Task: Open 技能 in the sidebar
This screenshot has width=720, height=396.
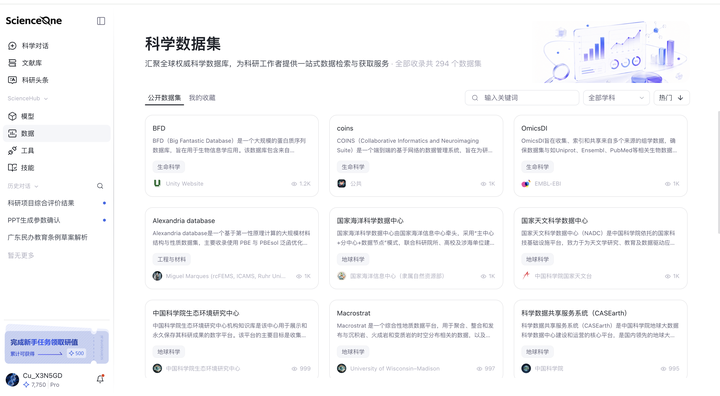Action: (x=22, y=168)
